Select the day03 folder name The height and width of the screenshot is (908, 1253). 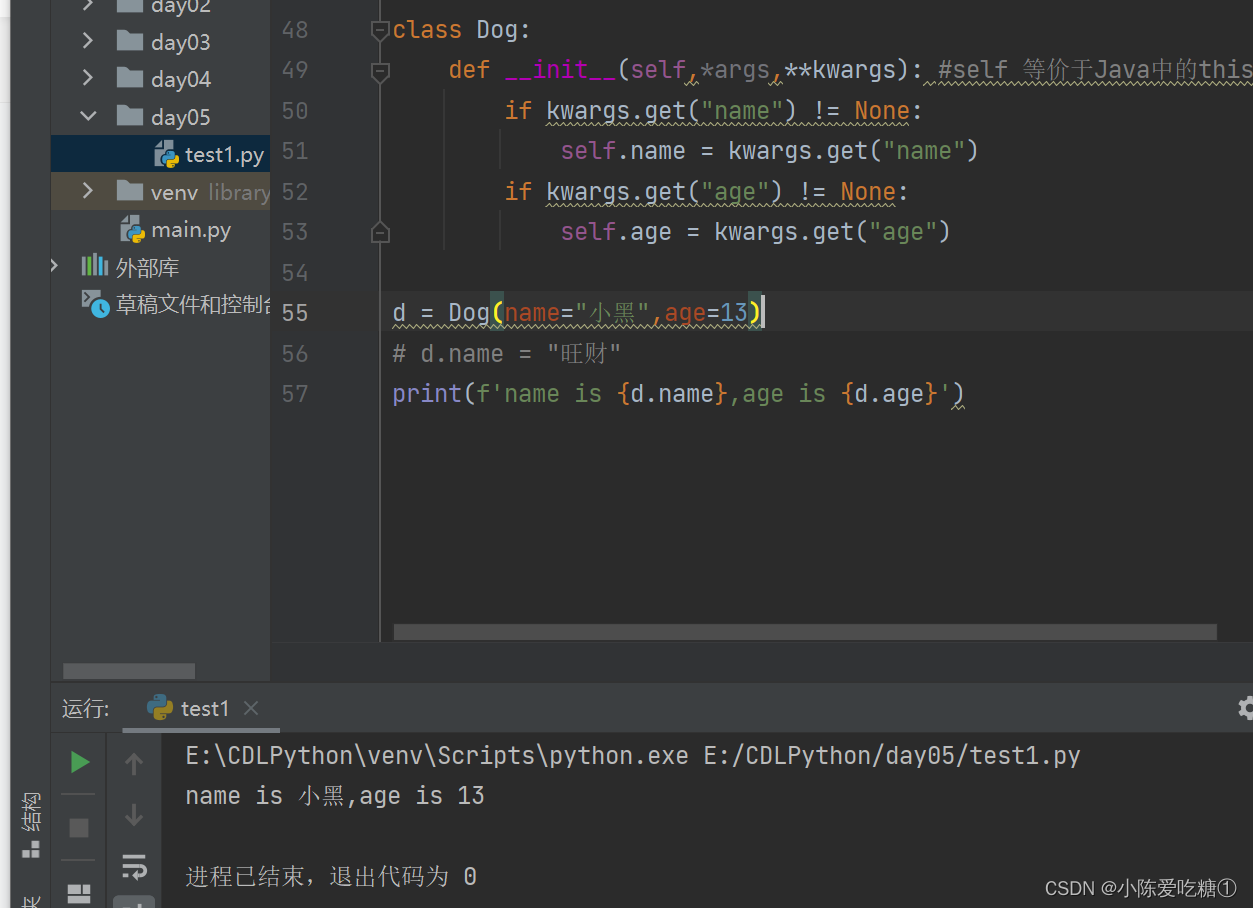[x=181, y=42]
